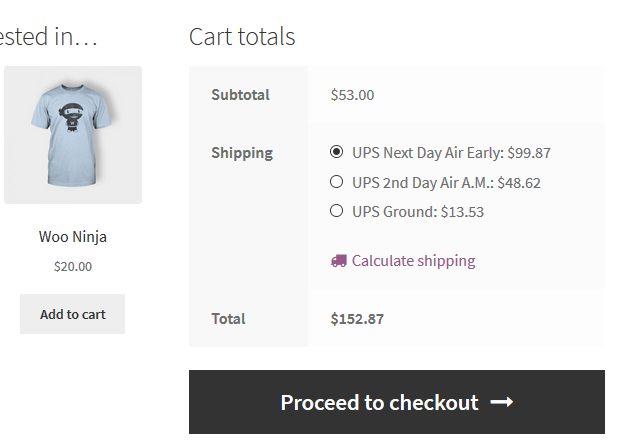Add Woo Ninja to cart
Screen dimensions: 619x447
click(72, 314)
